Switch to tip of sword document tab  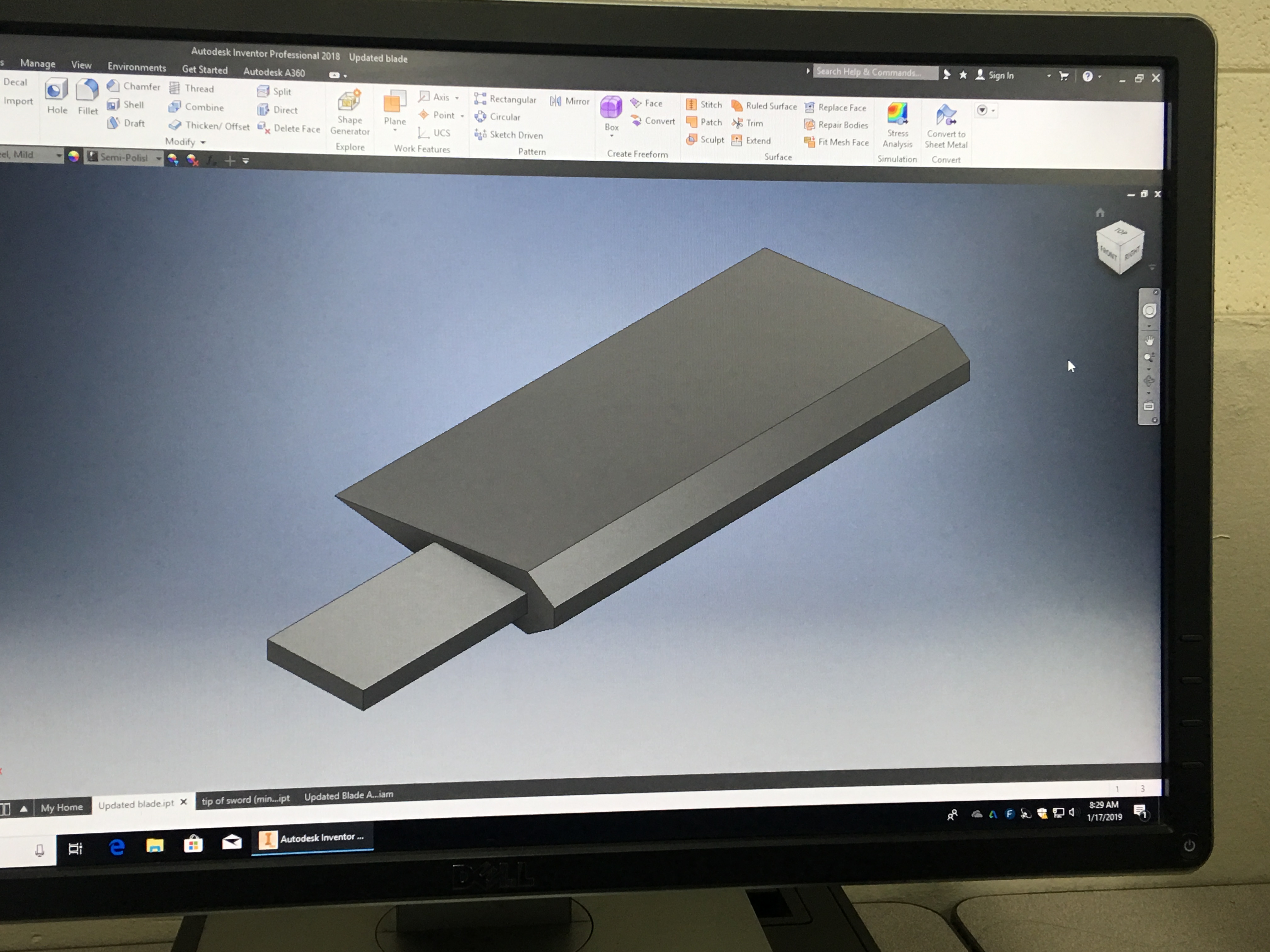point(245,799)
